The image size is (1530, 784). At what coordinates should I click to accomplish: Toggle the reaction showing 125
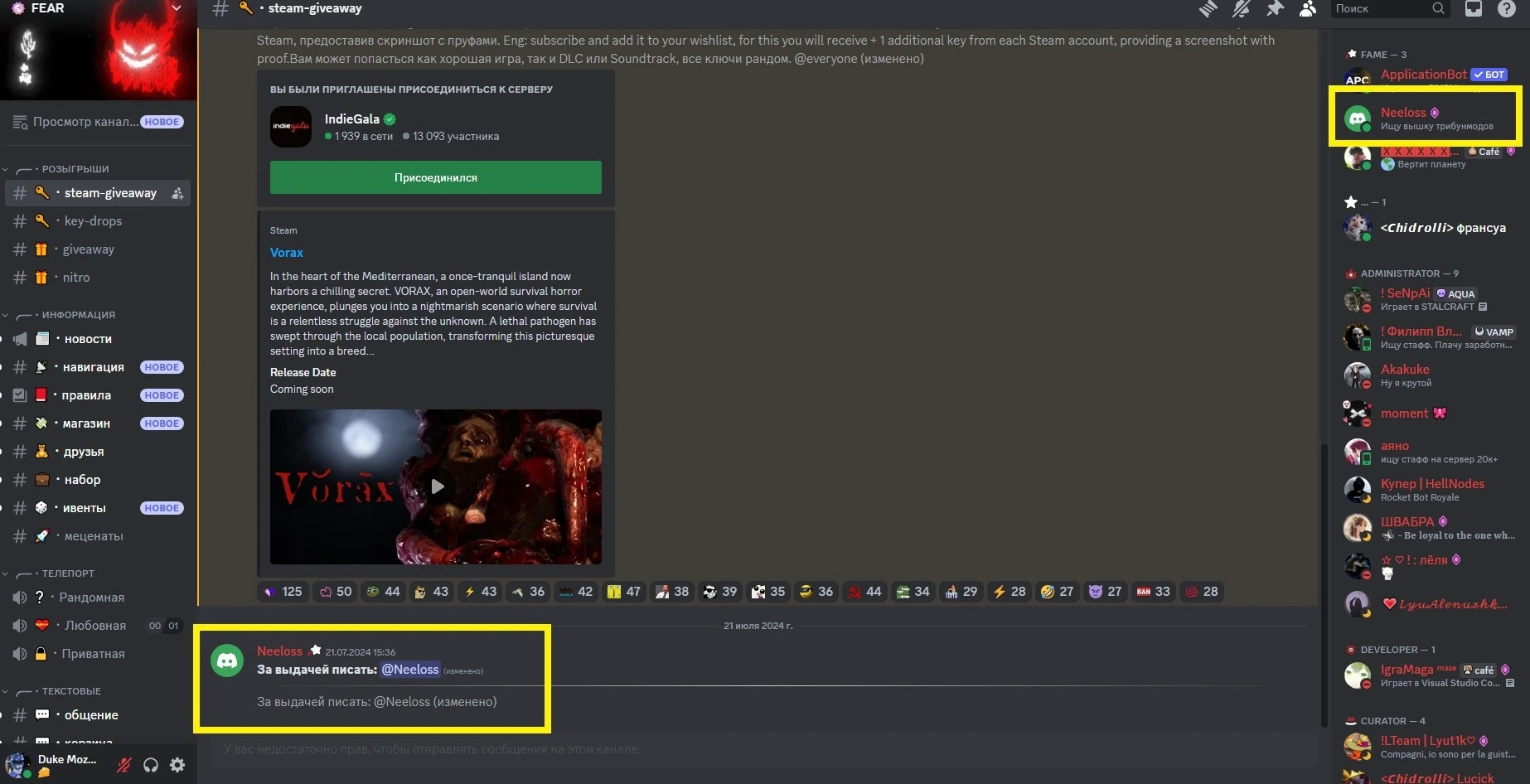click(x=283, y=592)
